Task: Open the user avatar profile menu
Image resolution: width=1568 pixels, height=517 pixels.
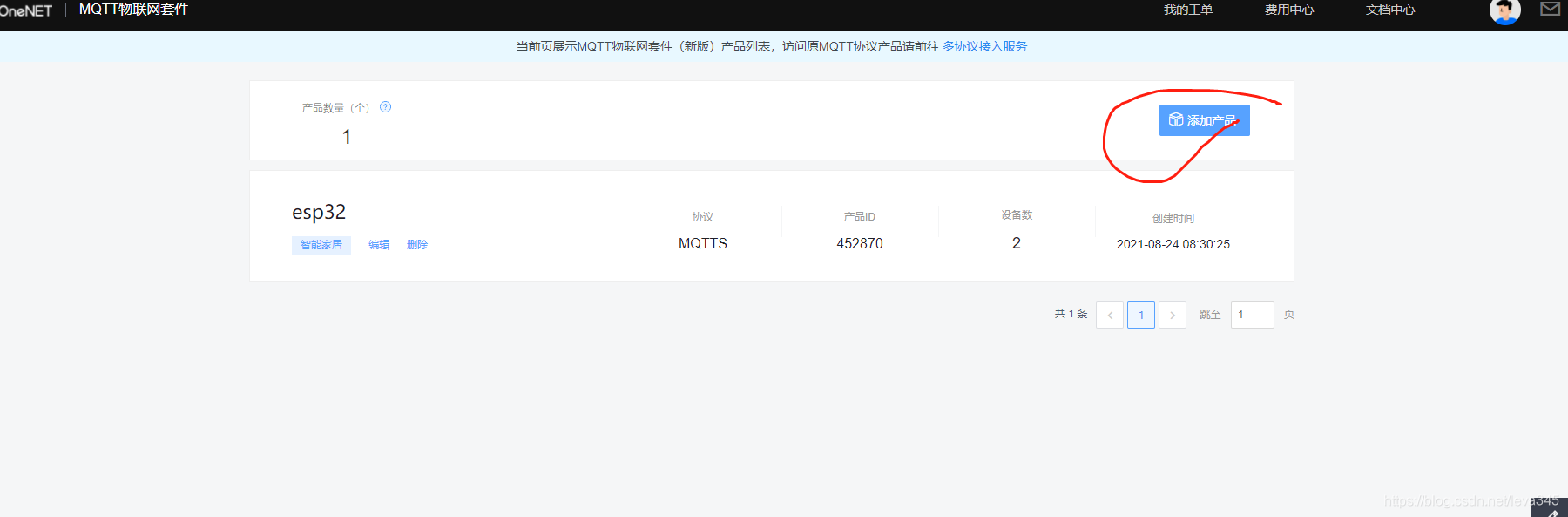Action: (1504, 11)
